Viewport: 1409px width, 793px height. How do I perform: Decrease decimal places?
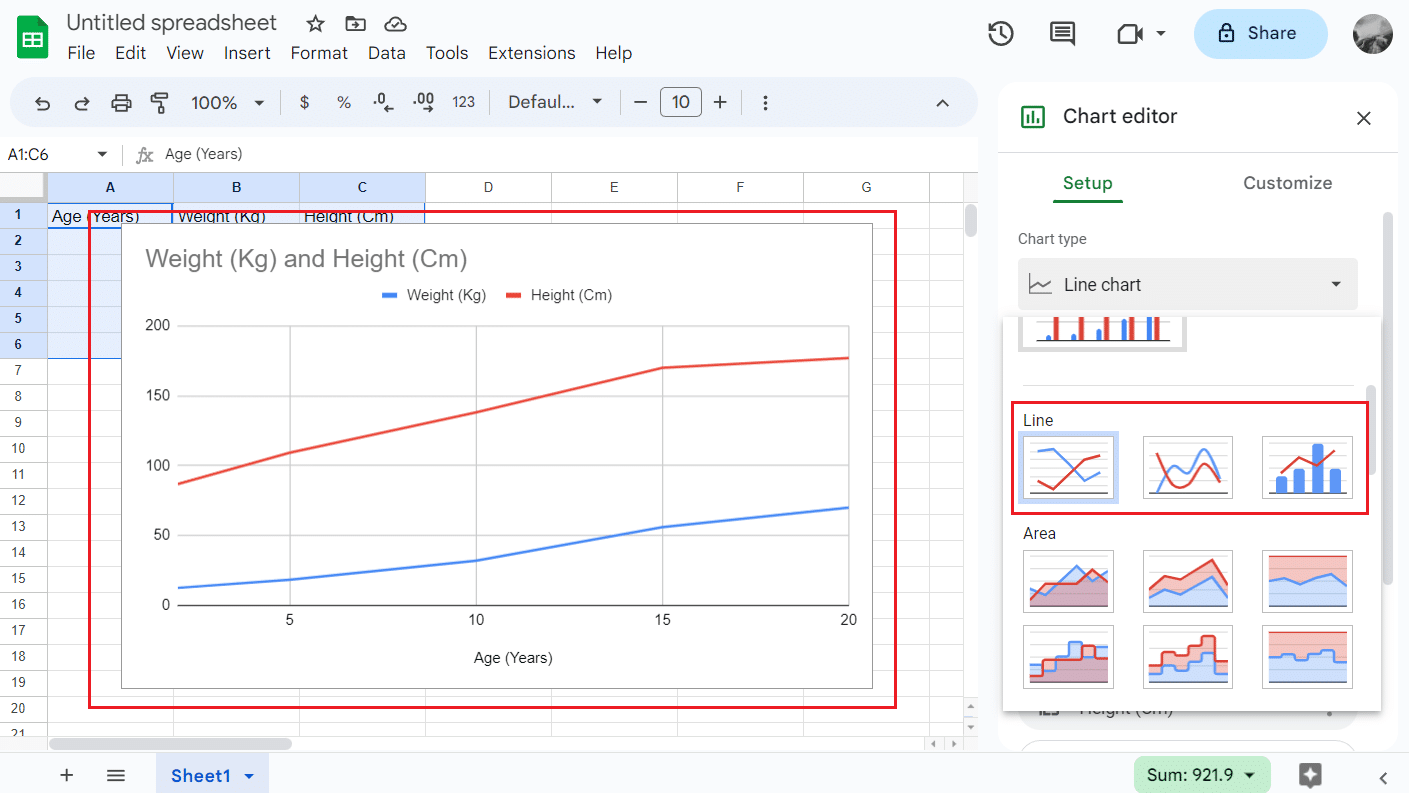383,102
